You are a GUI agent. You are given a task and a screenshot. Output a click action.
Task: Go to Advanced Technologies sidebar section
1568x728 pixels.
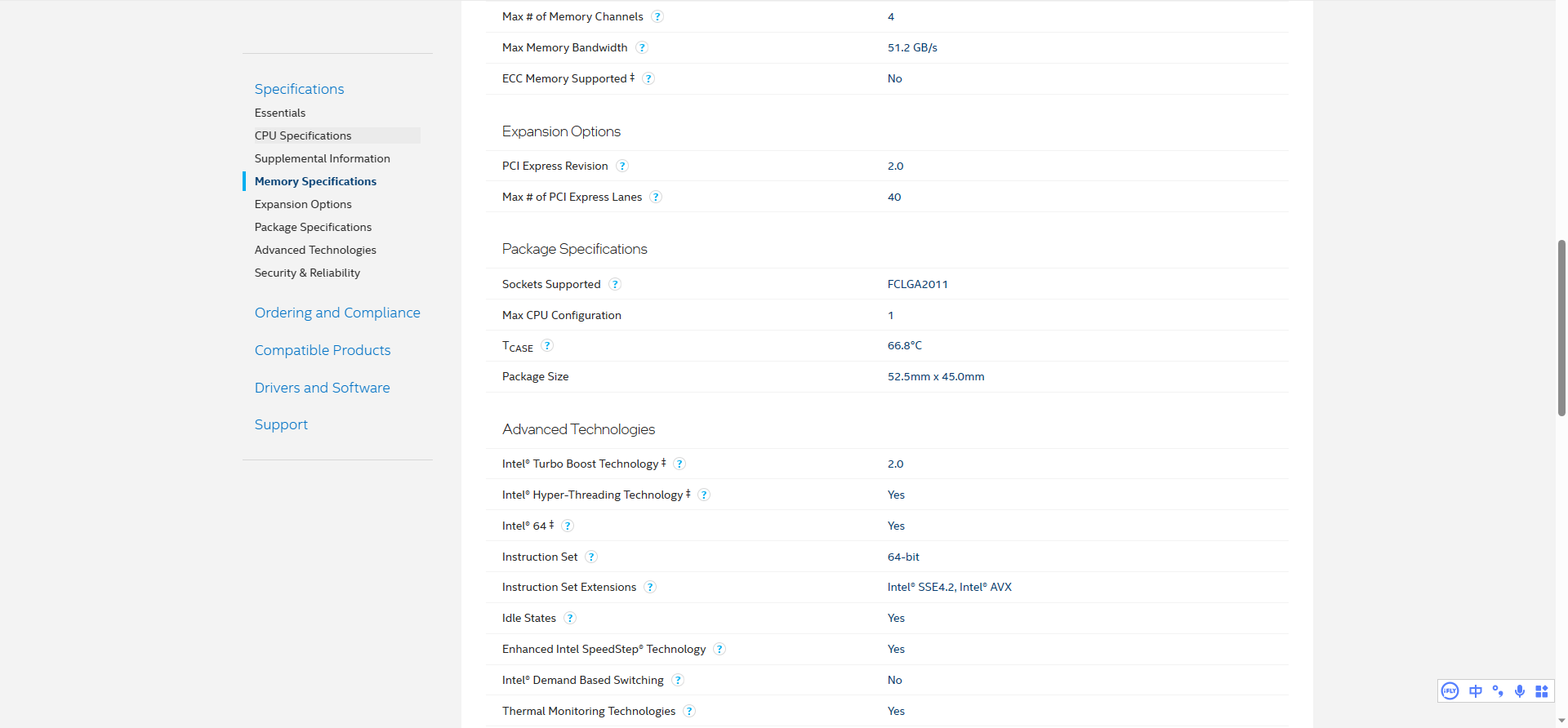point(315,250)
